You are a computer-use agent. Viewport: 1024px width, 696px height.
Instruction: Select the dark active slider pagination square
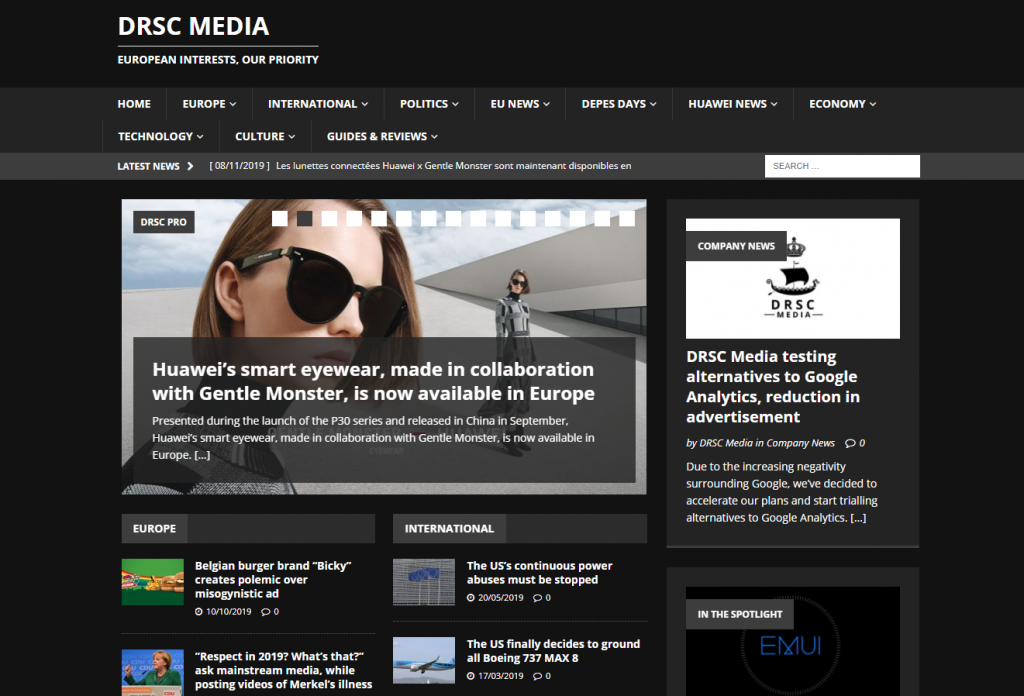(x=304, y=219)
